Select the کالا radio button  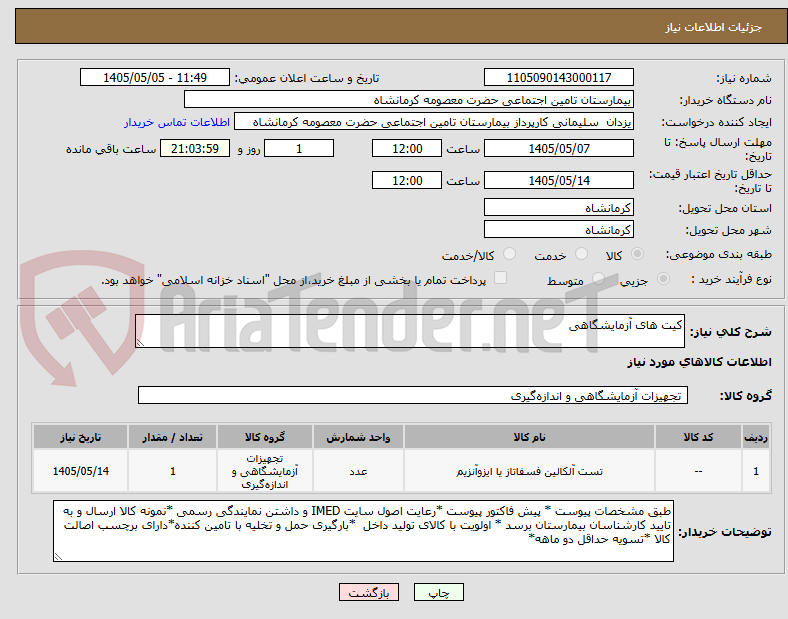click(637, 254)
